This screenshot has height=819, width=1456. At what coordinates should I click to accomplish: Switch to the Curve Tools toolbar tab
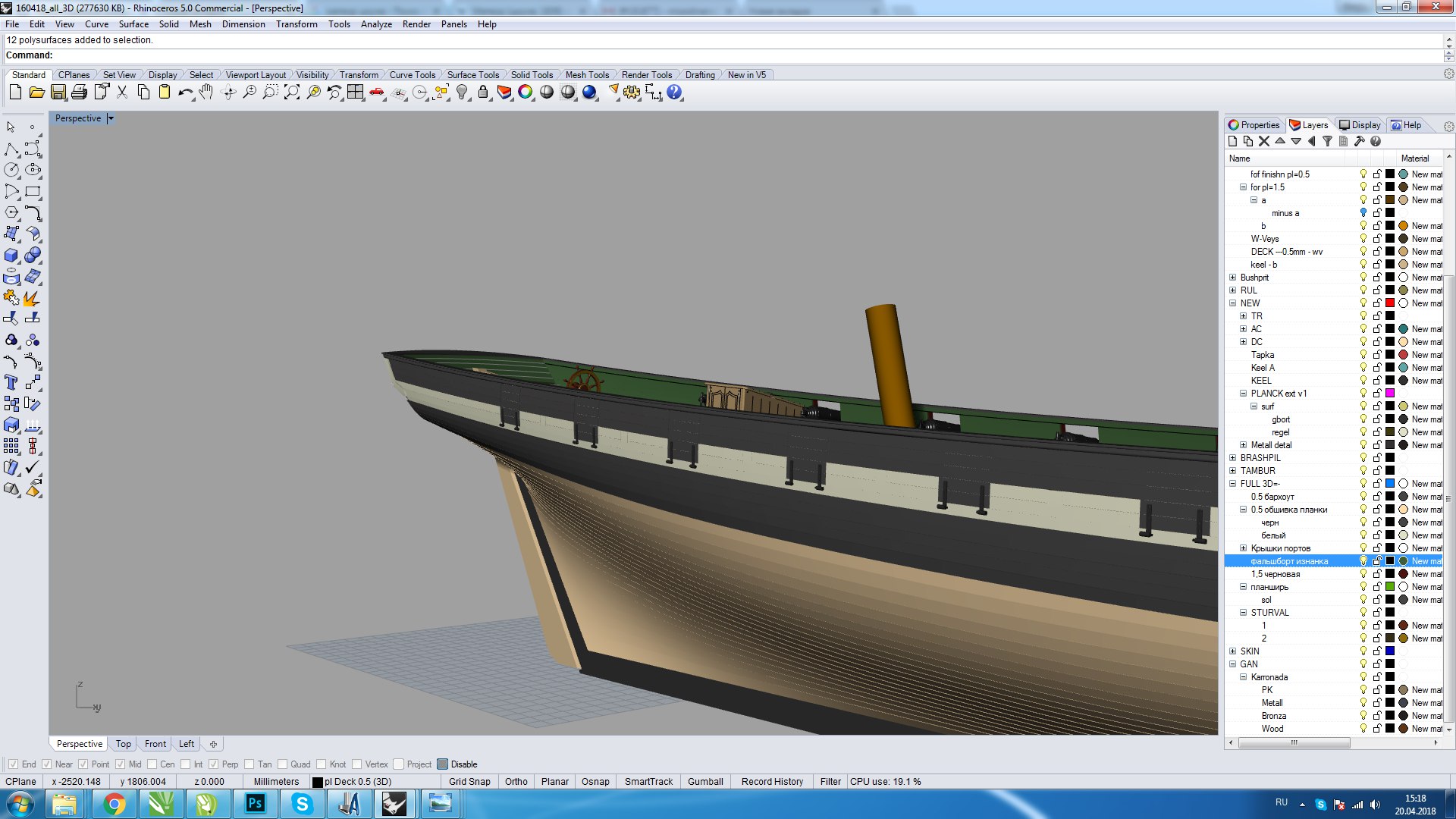click(412, 75)
